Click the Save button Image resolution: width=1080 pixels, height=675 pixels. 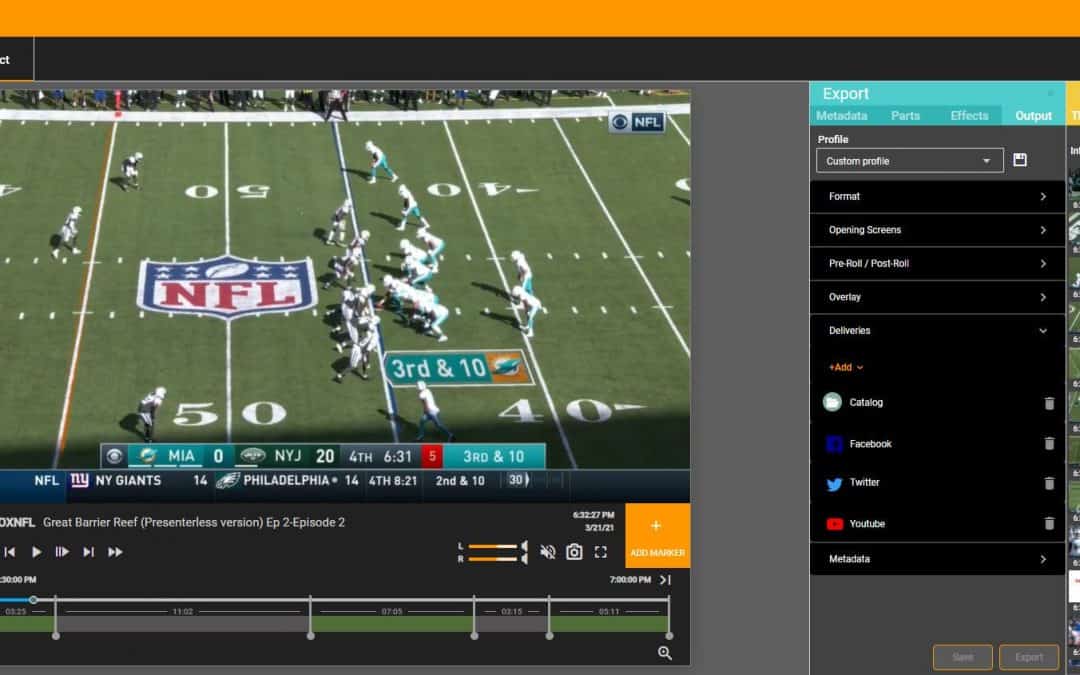tap(962, 657)
